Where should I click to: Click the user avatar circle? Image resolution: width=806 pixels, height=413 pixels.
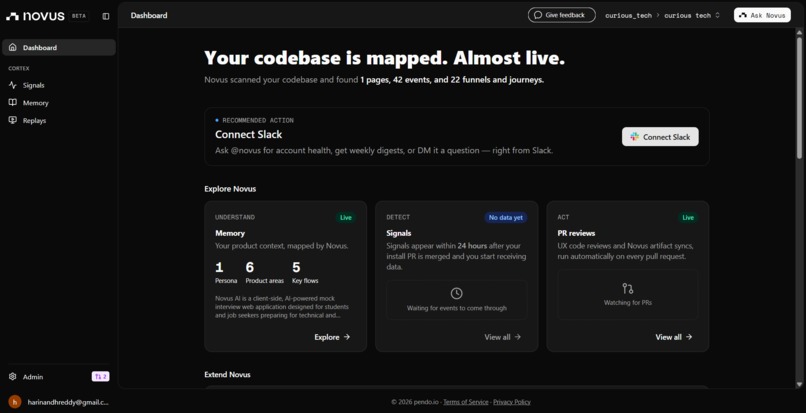15,402
